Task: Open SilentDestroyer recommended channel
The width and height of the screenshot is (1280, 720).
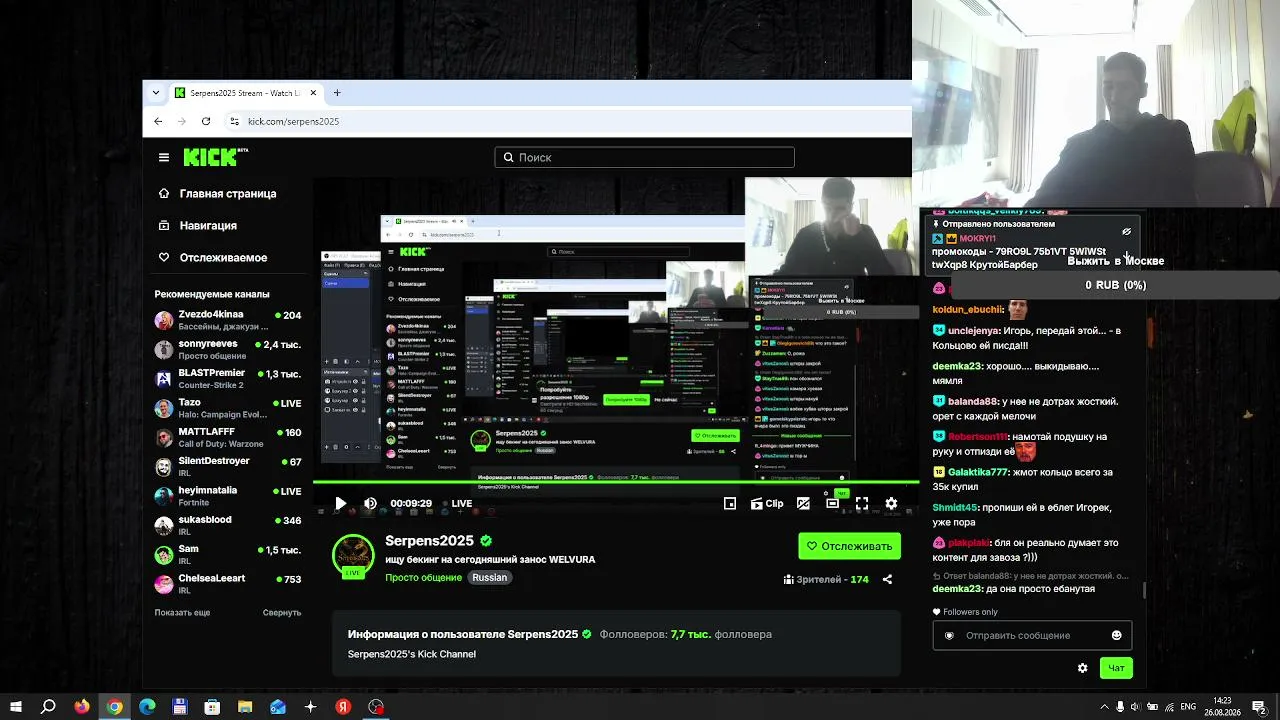Action: coord(228,466)
